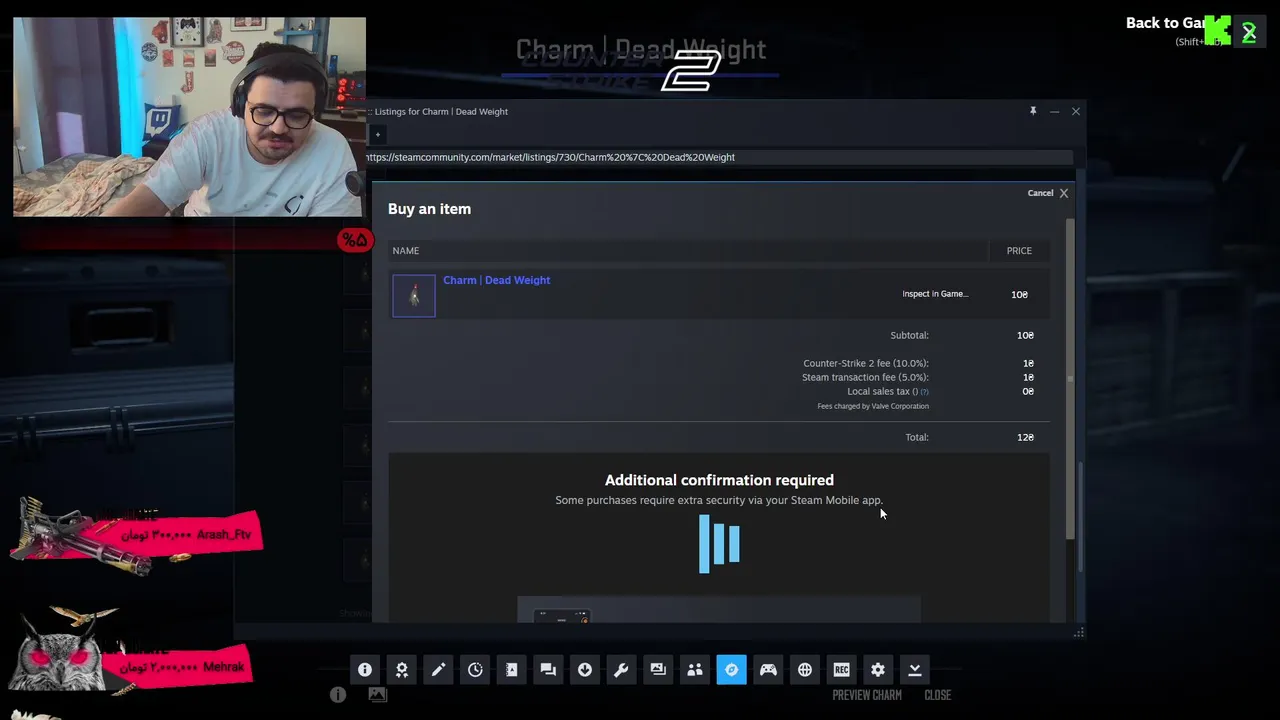Click the Total label

pos(917,437)
